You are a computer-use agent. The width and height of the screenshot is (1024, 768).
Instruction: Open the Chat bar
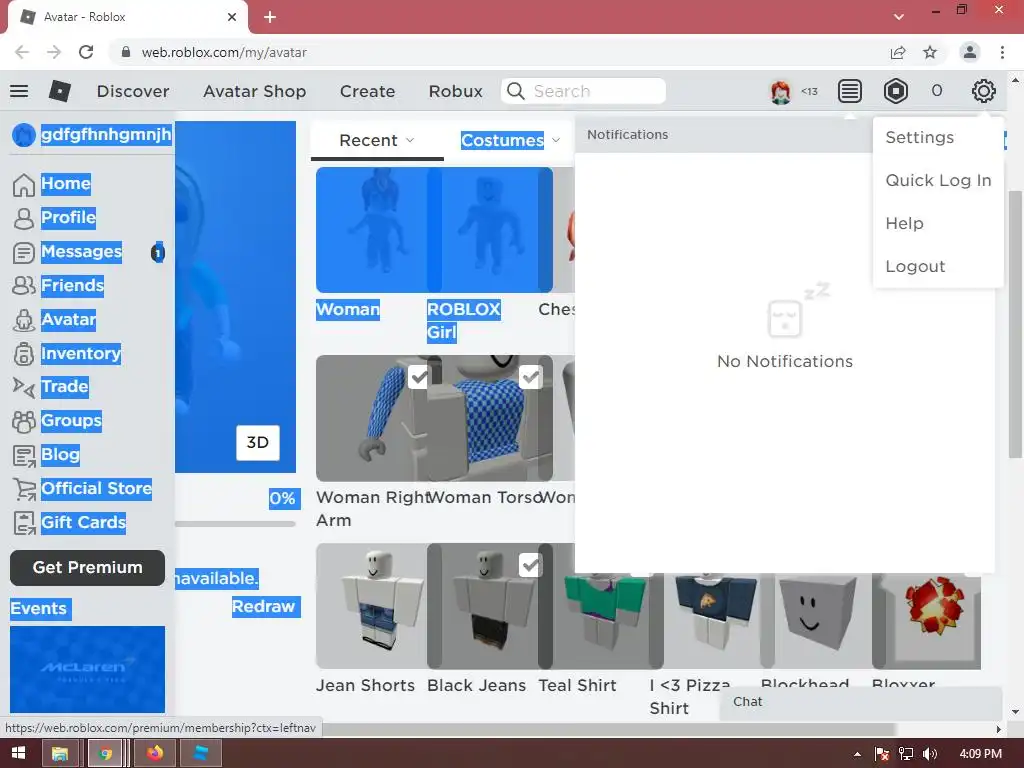[x=861, y=702]
